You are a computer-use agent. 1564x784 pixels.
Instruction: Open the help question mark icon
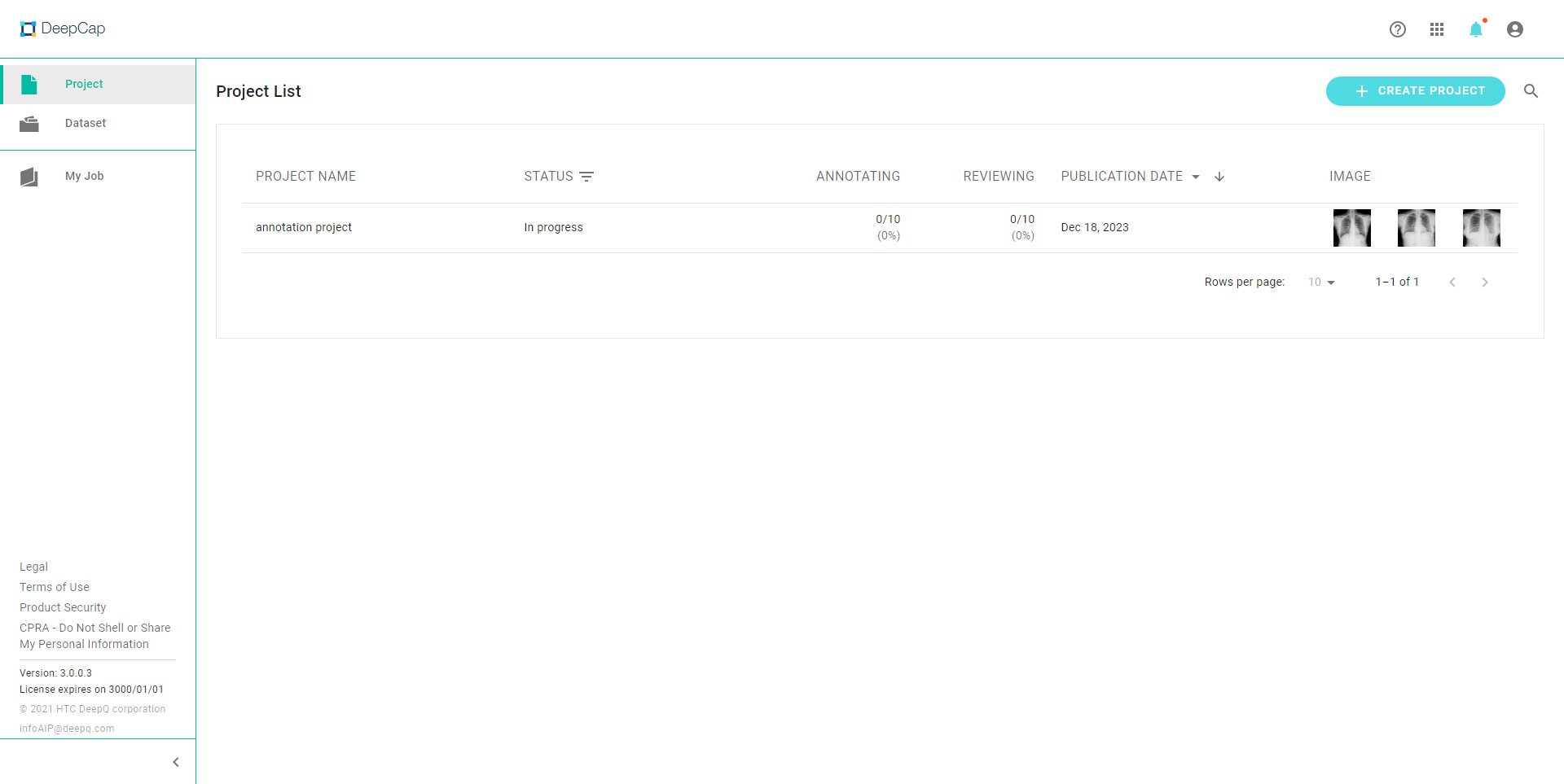pyautogui.click(x=1398, y=29)
